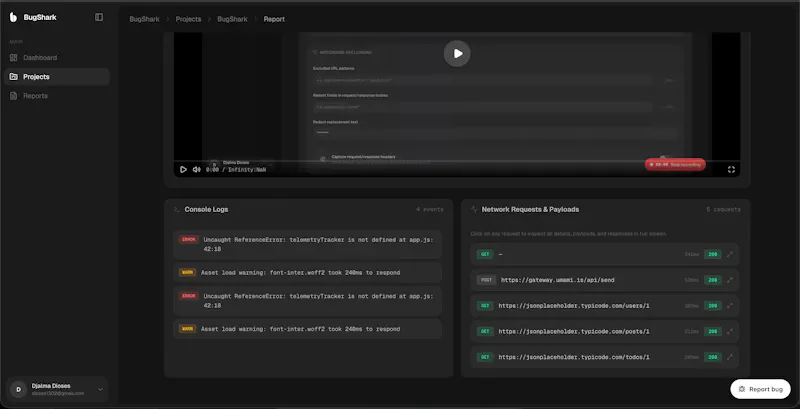Click the Report bug button
800x409 pixels.
[760, 389]
